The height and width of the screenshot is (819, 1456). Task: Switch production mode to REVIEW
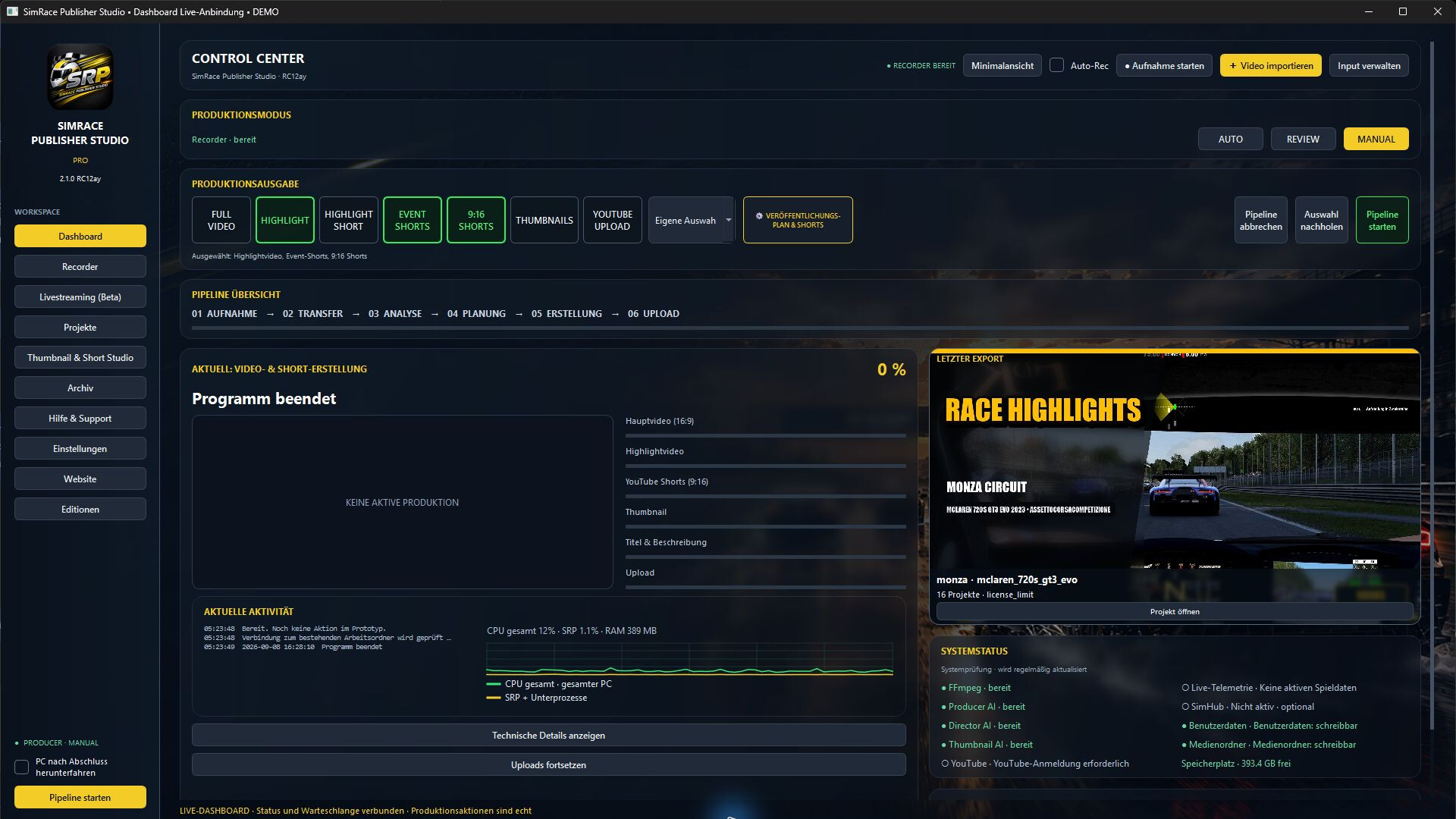[1303, 139]
